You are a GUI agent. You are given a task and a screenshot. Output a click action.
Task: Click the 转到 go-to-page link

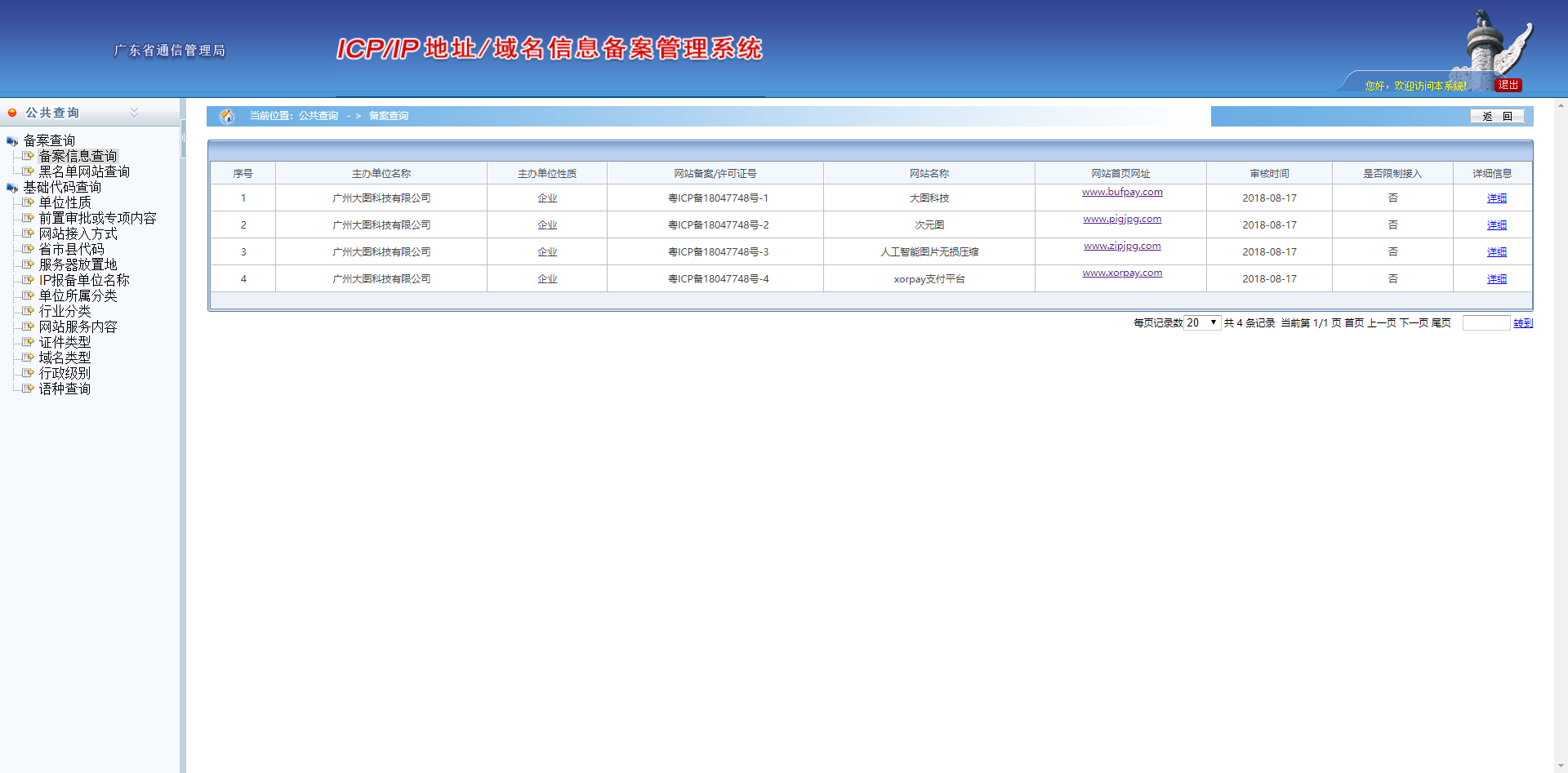coord(1522,323)
